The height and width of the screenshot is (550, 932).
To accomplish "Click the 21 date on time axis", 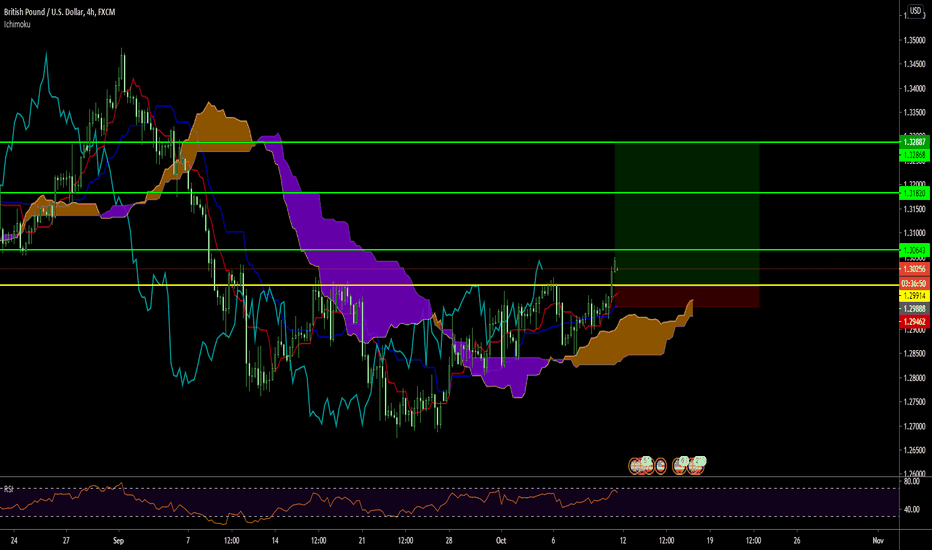I will point(362,540).
